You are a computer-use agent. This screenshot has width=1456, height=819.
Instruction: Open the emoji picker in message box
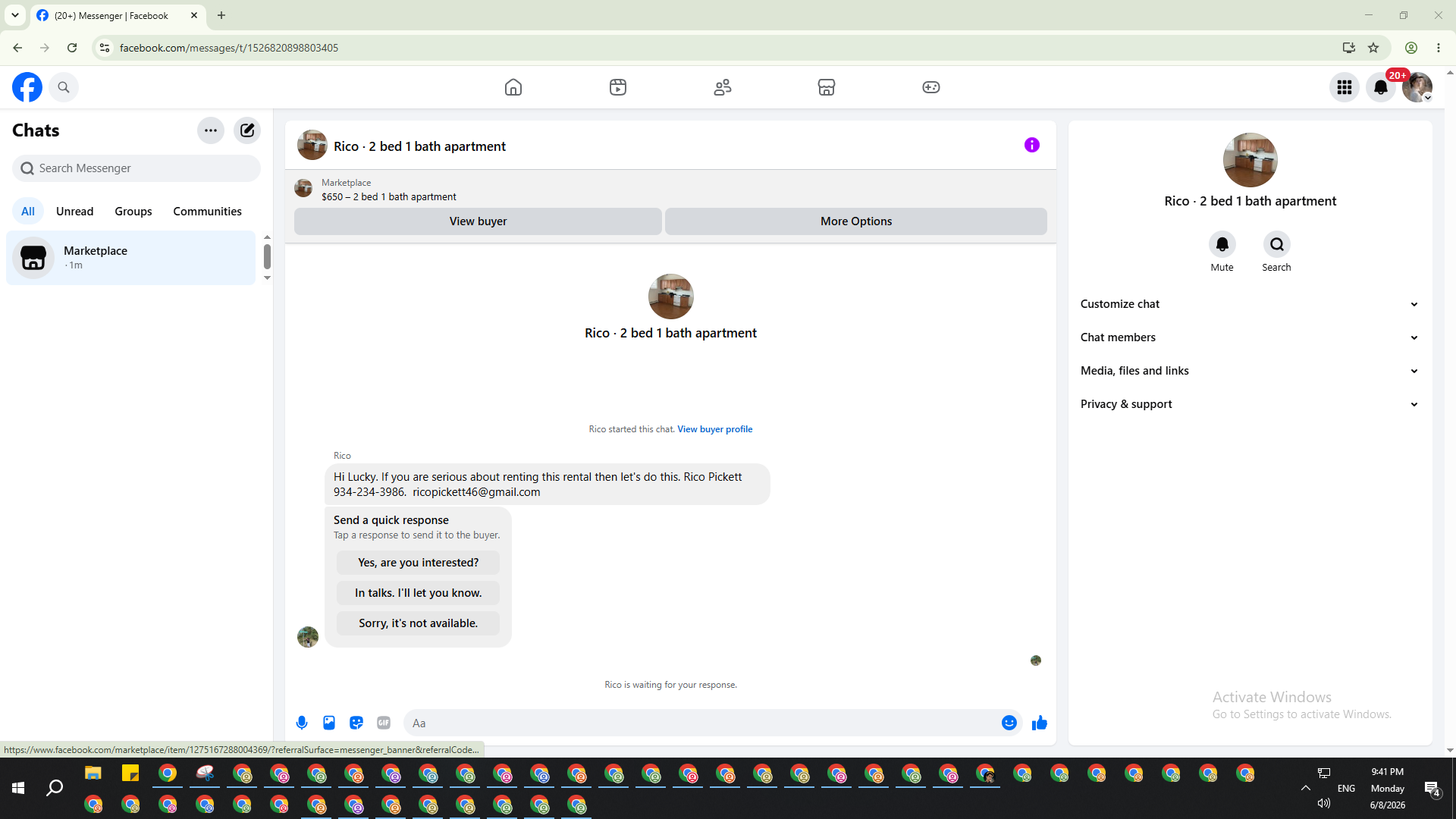click(x=1009, y=723)
